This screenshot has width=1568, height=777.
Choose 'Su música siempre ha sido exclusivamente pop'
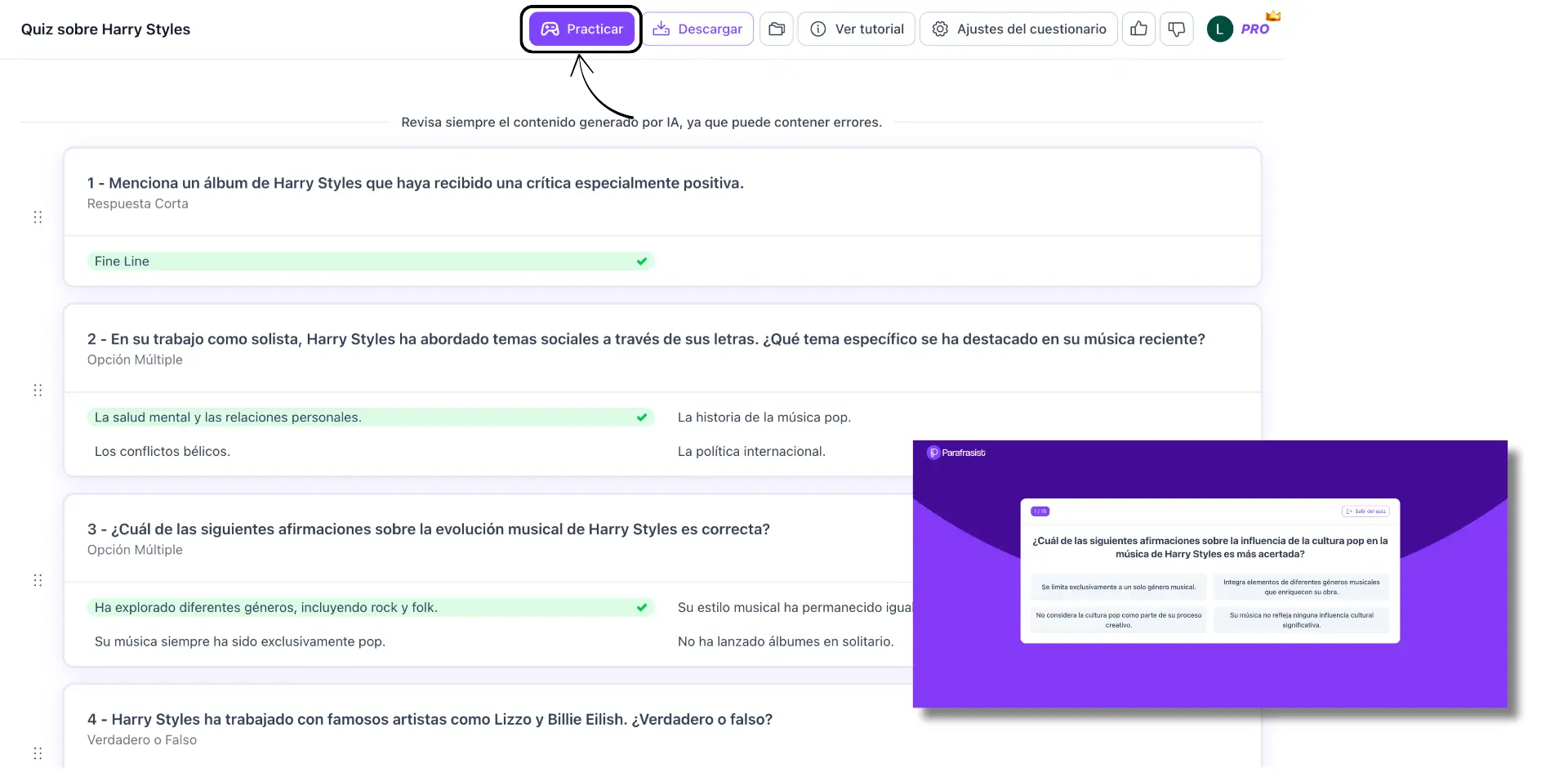click(240, 642)
